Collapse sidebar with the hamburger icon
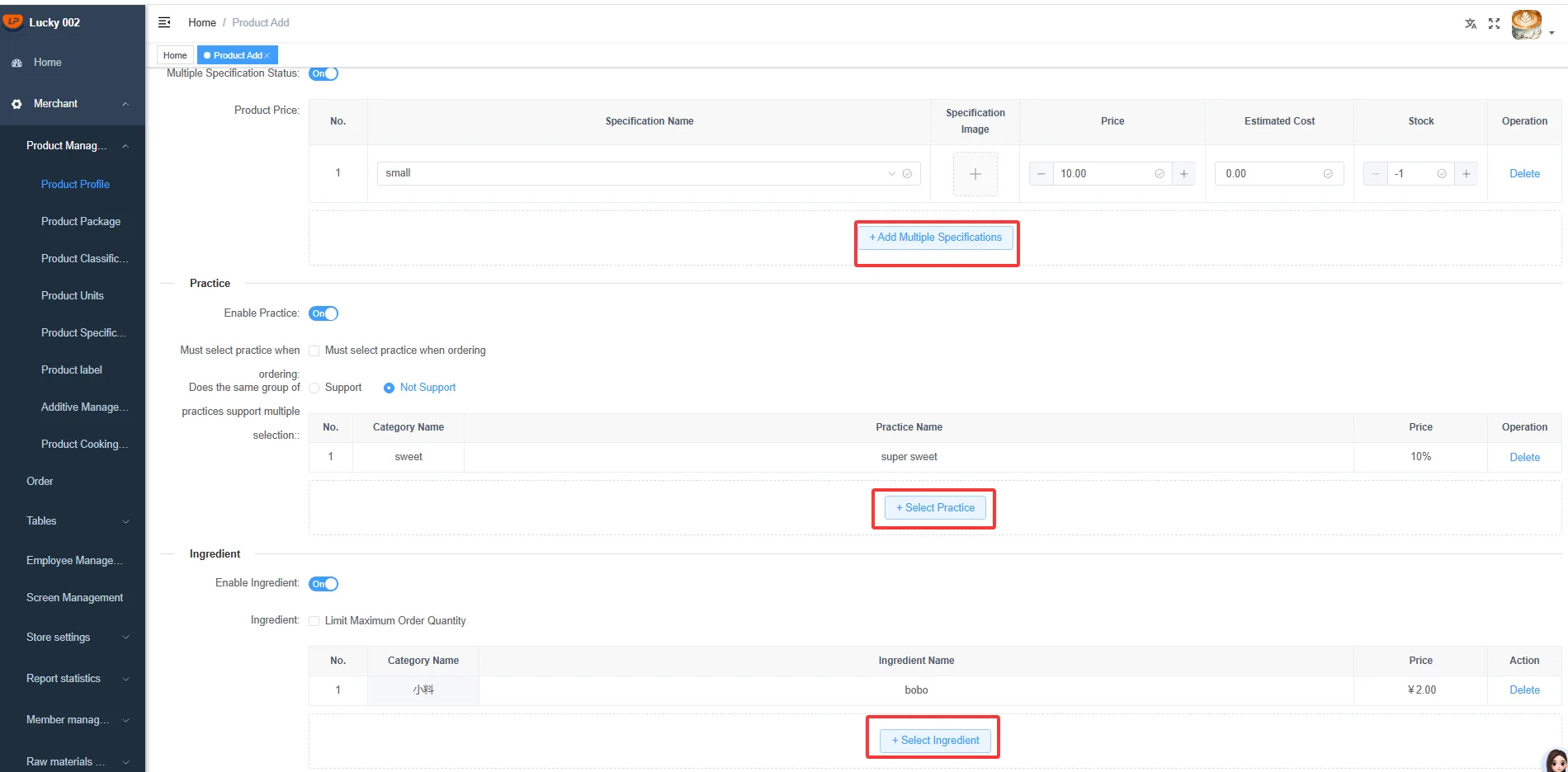Screen dimensions: 1568x772 [164, 22]
